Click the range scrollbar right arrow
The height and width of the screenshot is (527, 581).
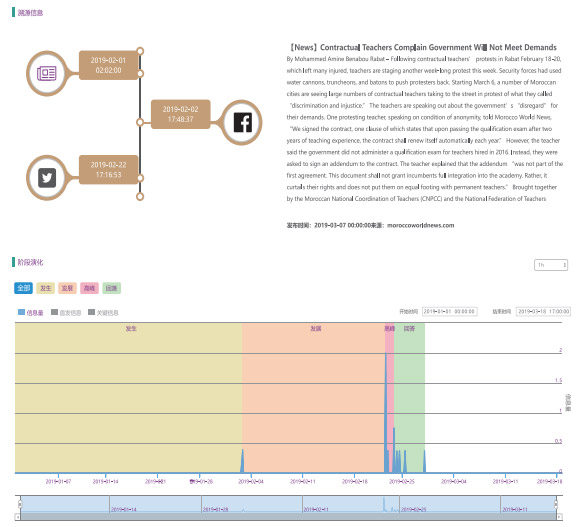pos(560,517)
